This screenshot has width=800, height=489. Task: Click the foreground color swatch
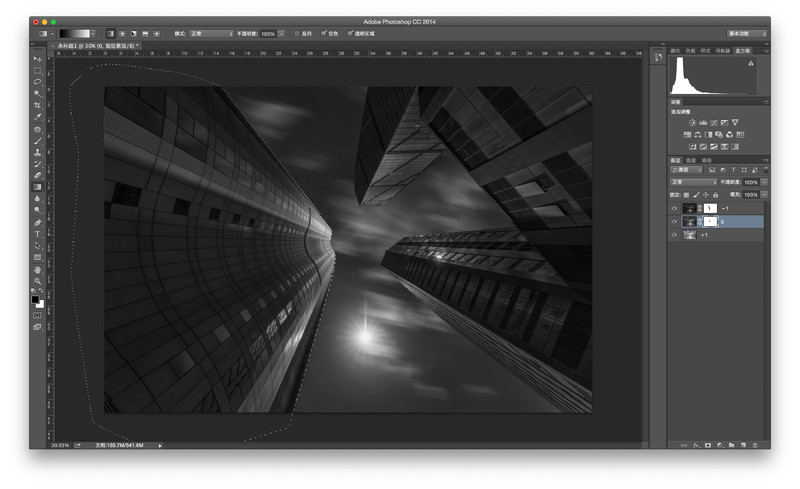[35, 300]
